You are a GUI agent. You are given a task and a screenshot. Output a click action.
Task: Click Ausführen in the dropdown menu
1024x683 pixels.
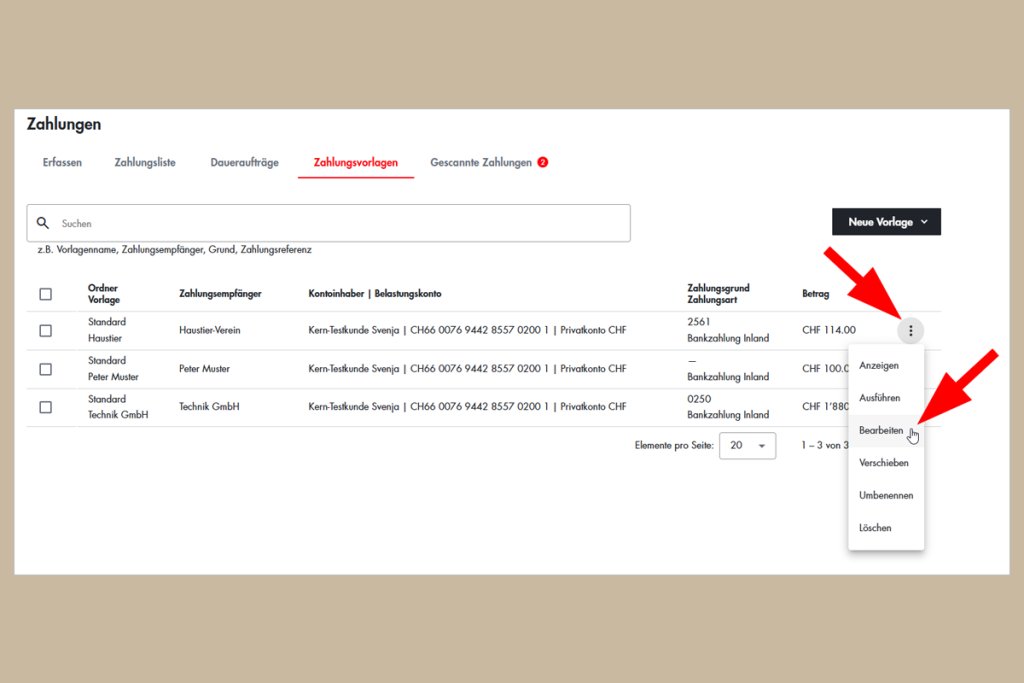click(x=877, y=397)
